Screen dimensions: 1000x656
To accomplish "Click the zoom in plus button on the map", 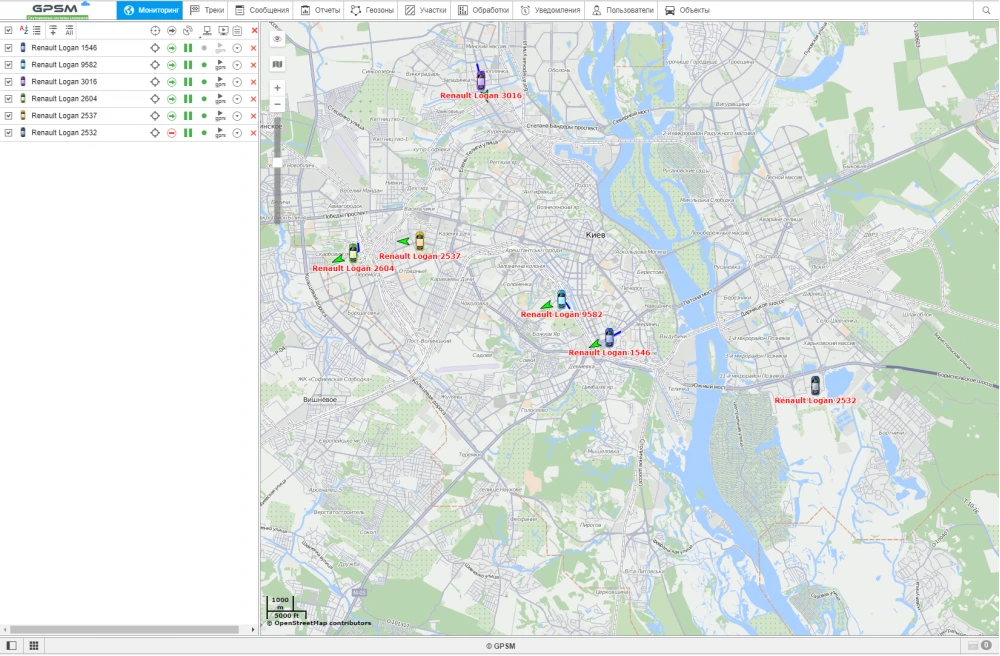I will tap(277, 87).
